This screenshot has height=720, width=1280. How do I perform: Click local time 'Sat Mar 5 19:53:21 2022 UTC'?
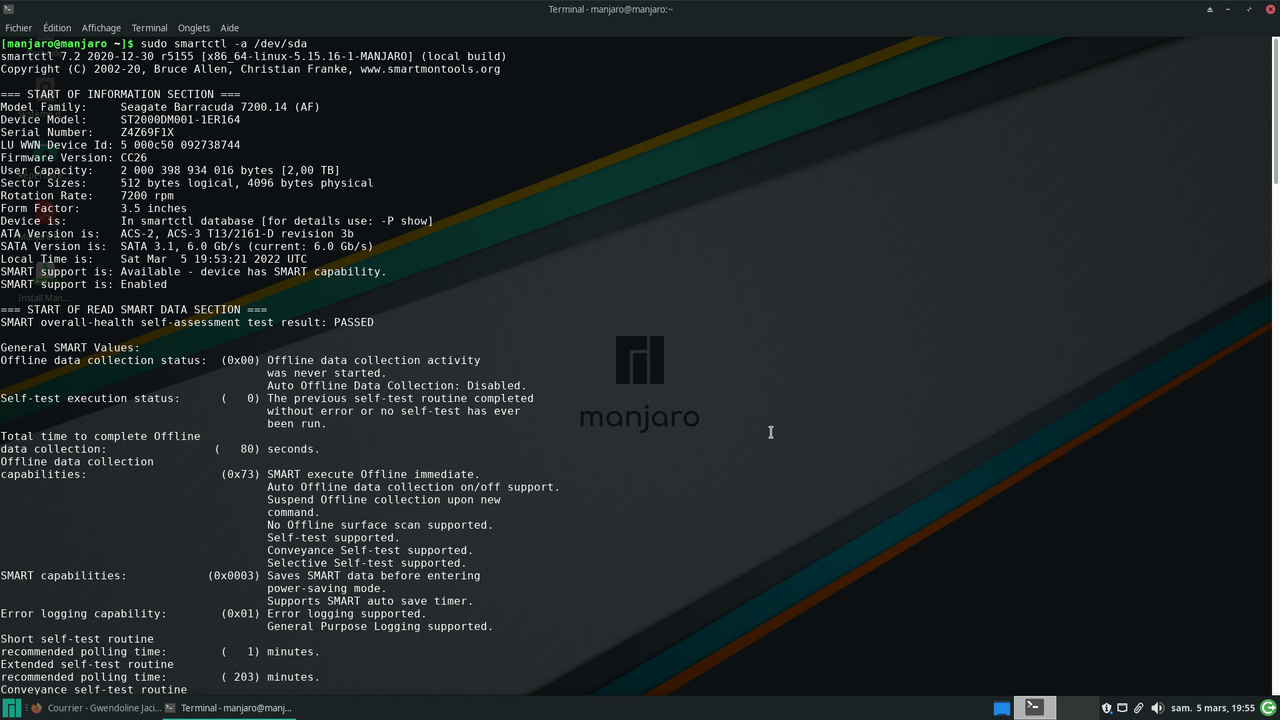(x=214, y=259)
